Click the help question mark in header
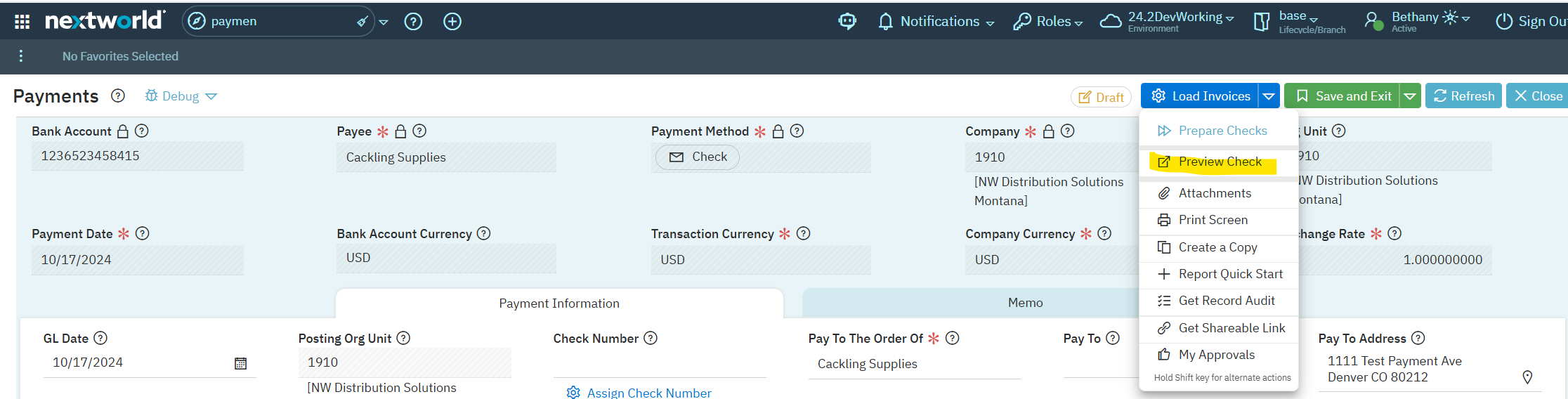This screenshot has height=399, width=1568. point(413,22)
